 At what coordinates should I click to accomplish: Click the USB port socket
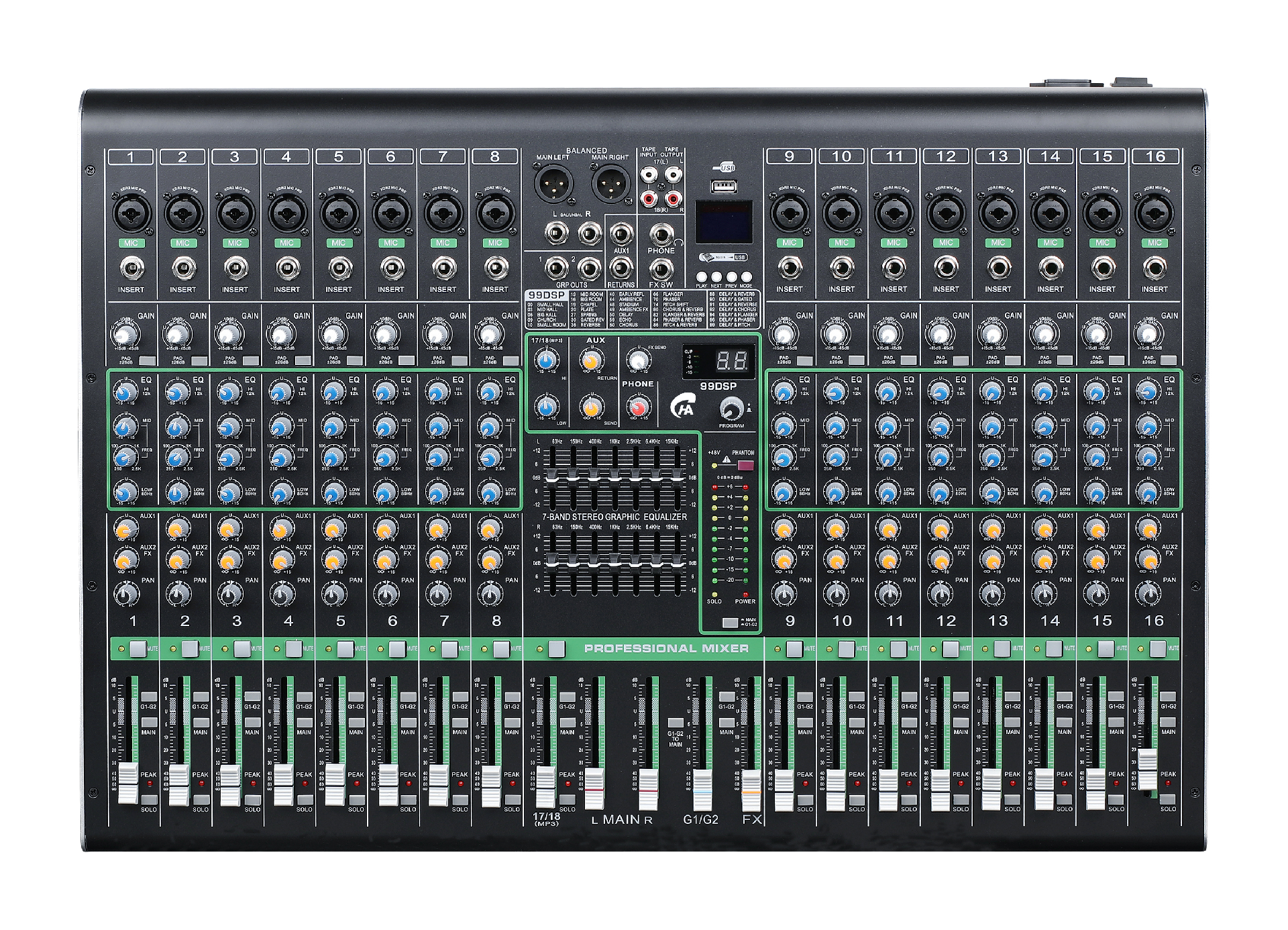[723, 186]
